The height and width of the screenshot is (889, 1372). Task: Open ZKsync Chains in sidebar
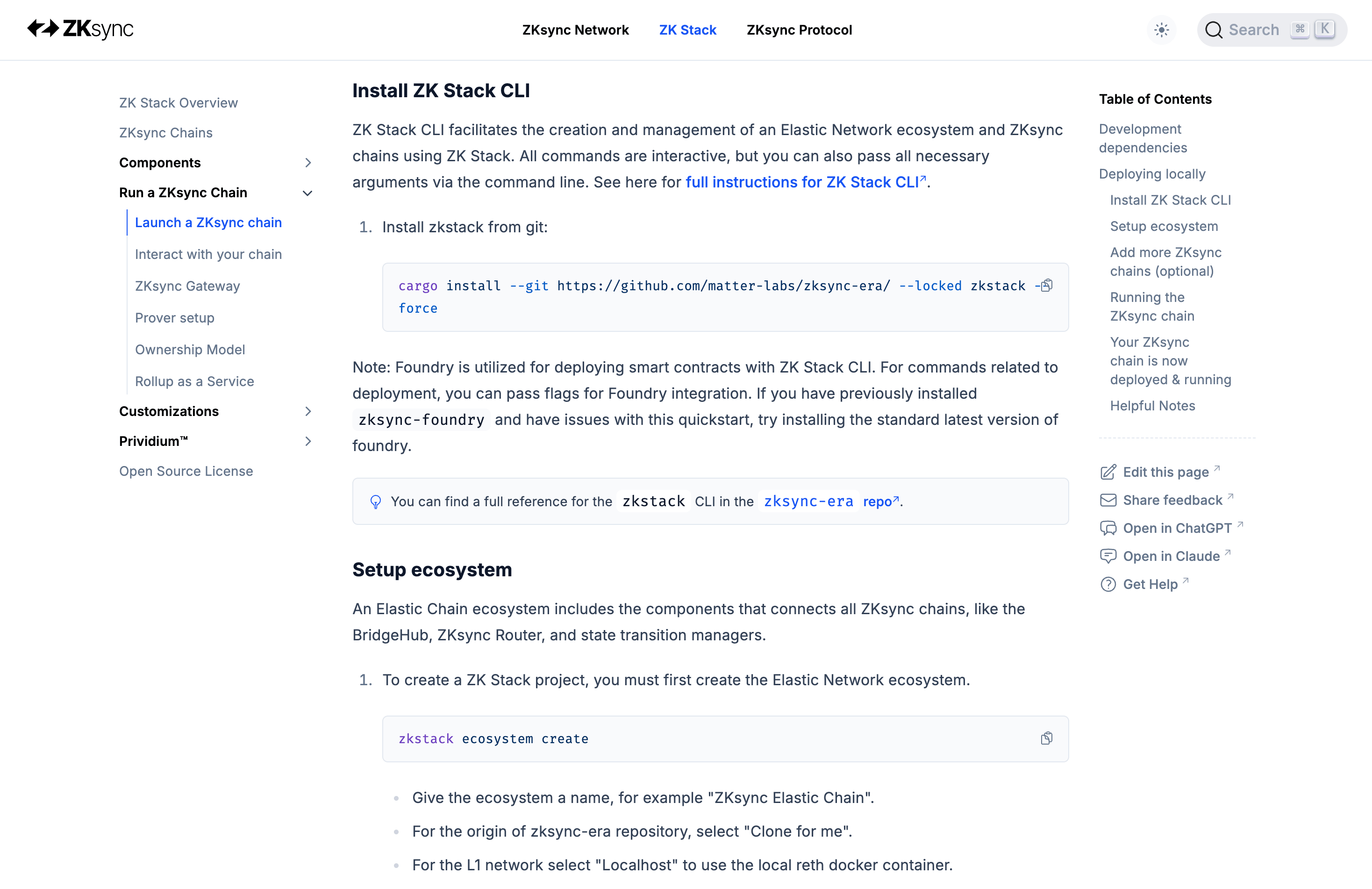click(x=166, y=133)
